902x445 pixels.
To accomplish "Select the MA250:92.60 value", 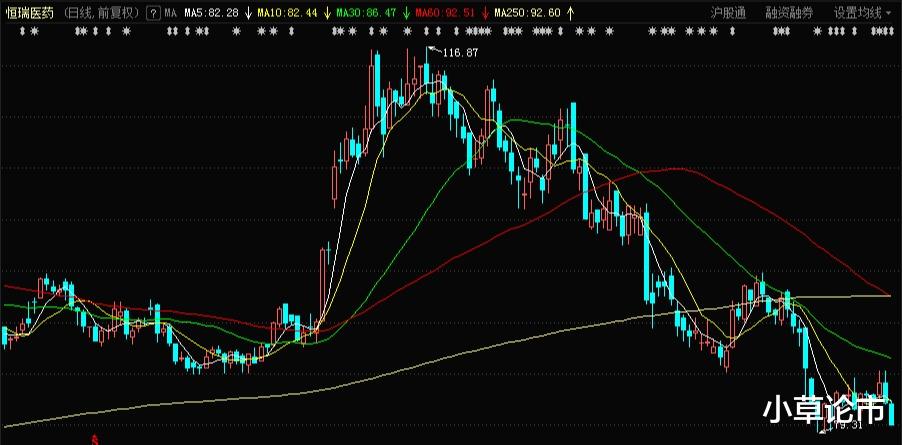I will [x=528, y=13].
